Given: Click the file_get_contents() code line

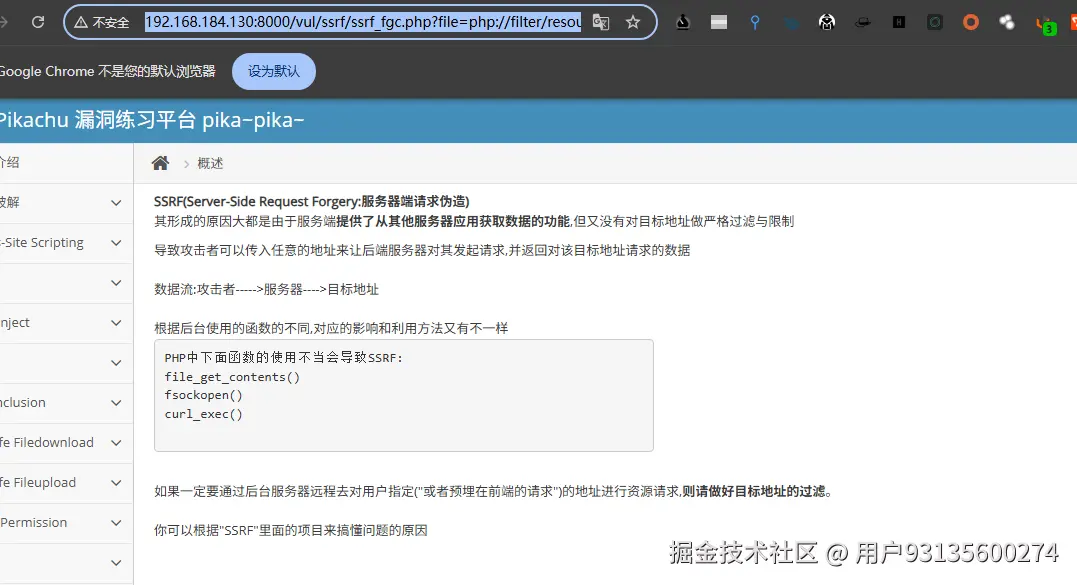Looking at the screenshot, I should [232, 377].
